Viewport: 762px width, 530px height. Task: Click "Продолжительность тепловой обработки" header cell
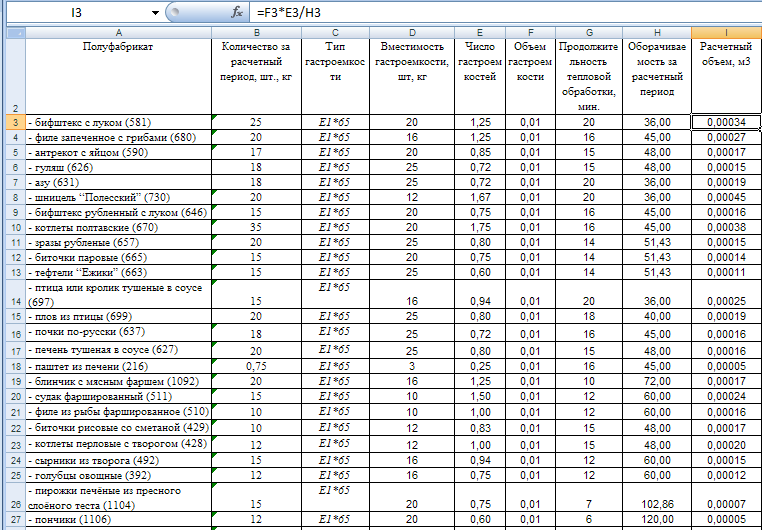pos(589,77)
